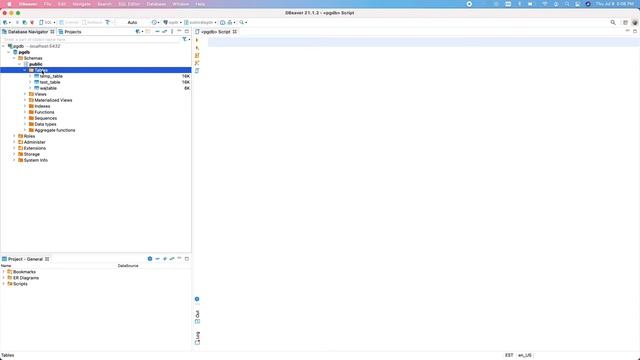Select the Scripts folder in Project panel
The image size is (640, 360).
coord(20,284)
